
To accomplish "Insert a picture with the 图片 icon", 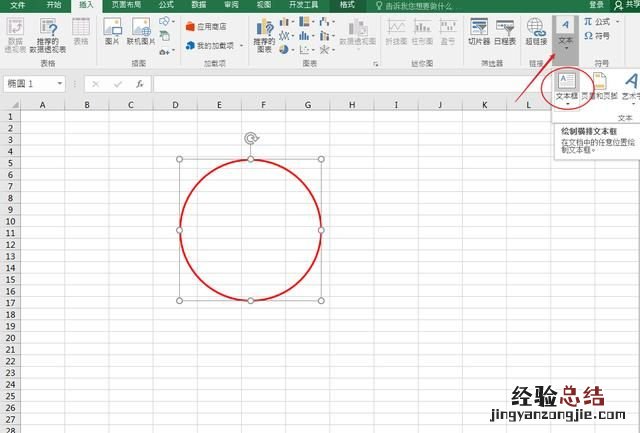I will [x=112, y=31].
